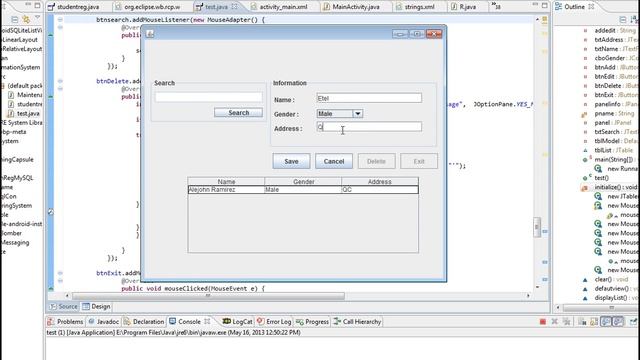Close the Console view tab
This screenshot has width=640, height=360.
tap(207, 322)
